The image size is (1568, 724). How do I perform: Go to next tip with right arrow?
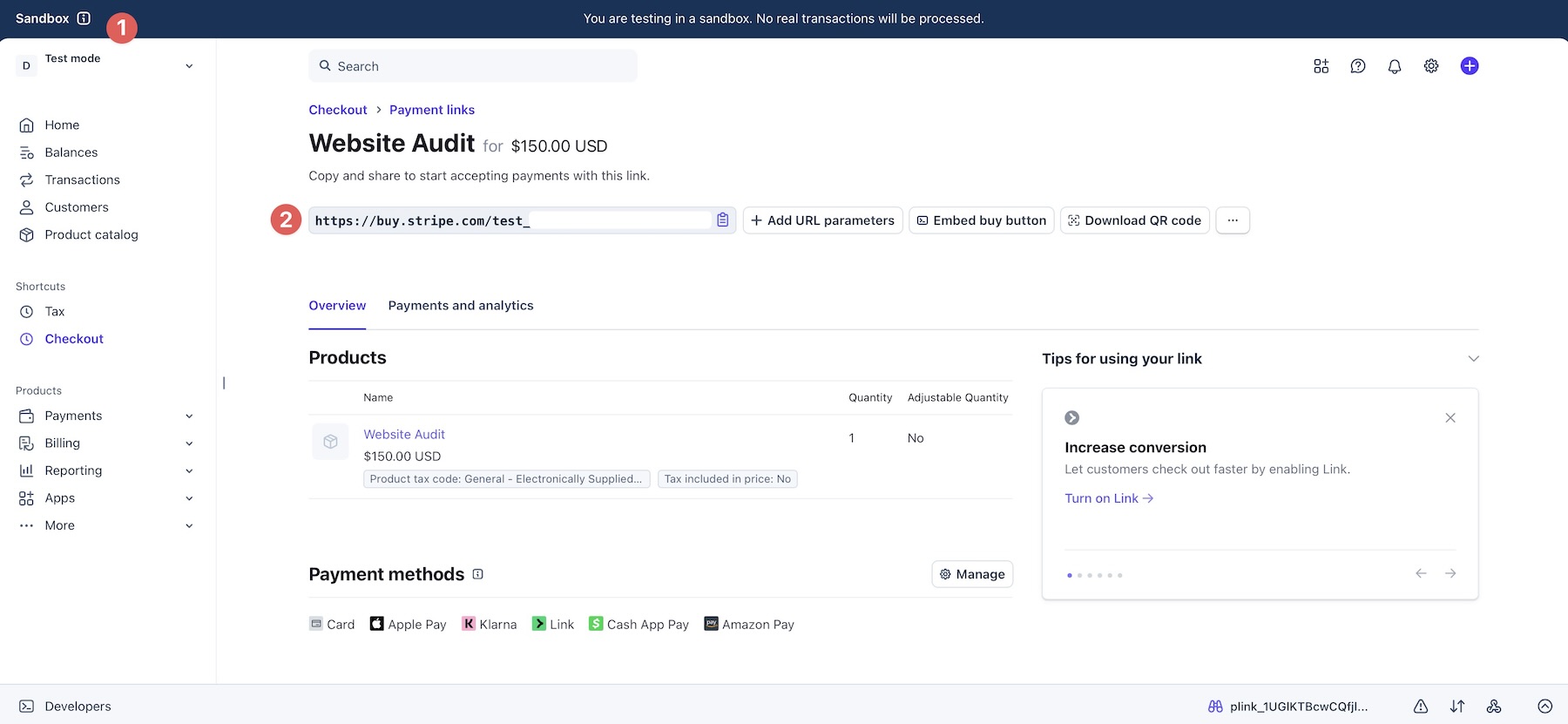tap(1450, 573)
